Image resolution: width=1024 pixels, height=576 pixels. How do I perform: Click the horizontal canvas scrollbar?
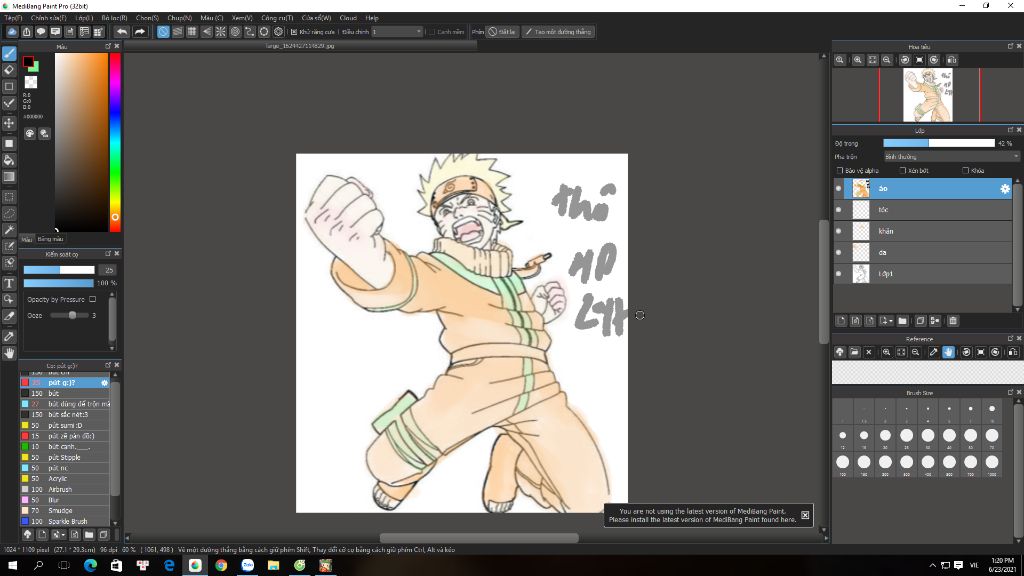point(479,538)
